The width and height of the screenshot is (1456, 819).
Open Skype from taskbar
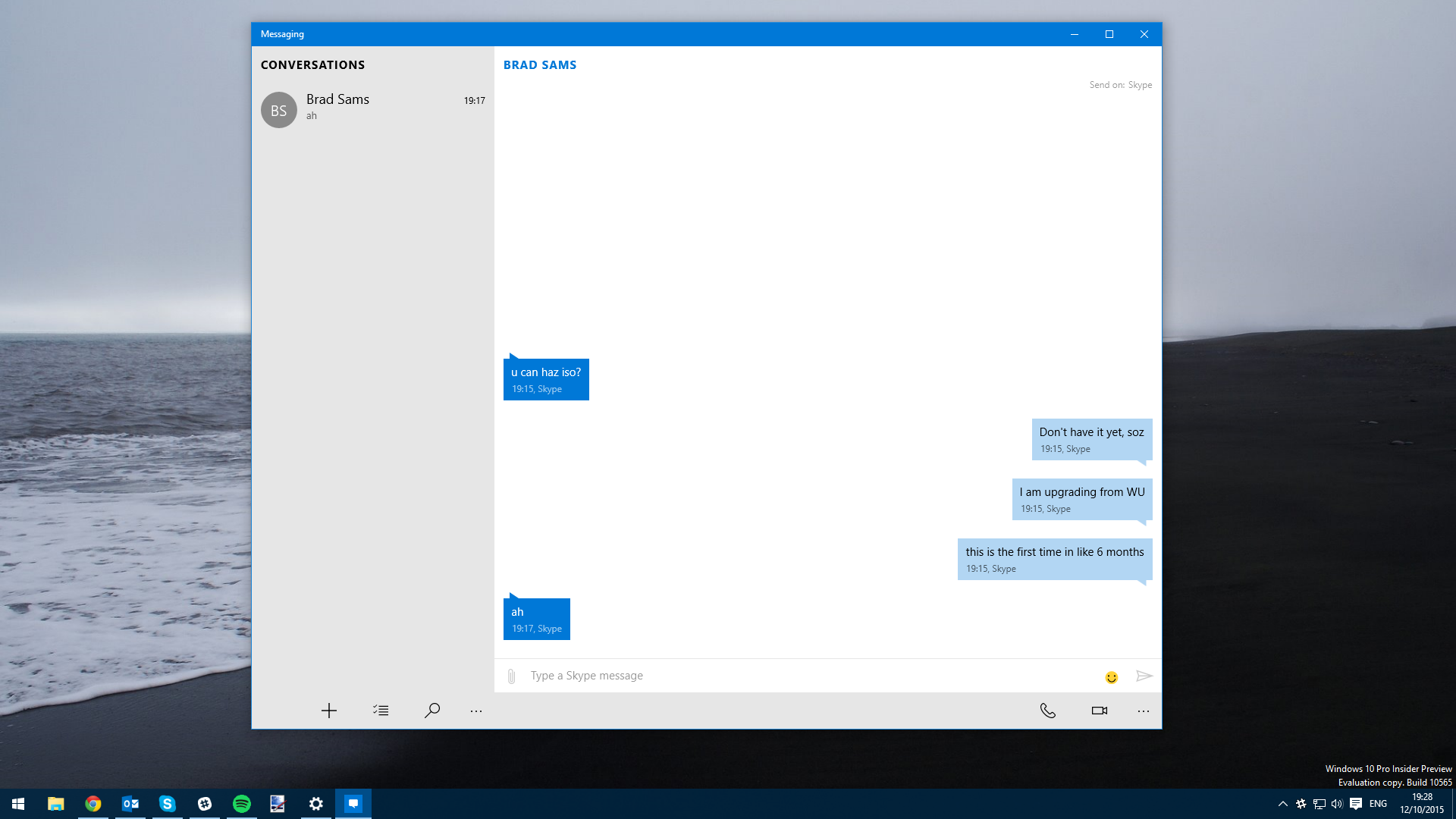168,804
